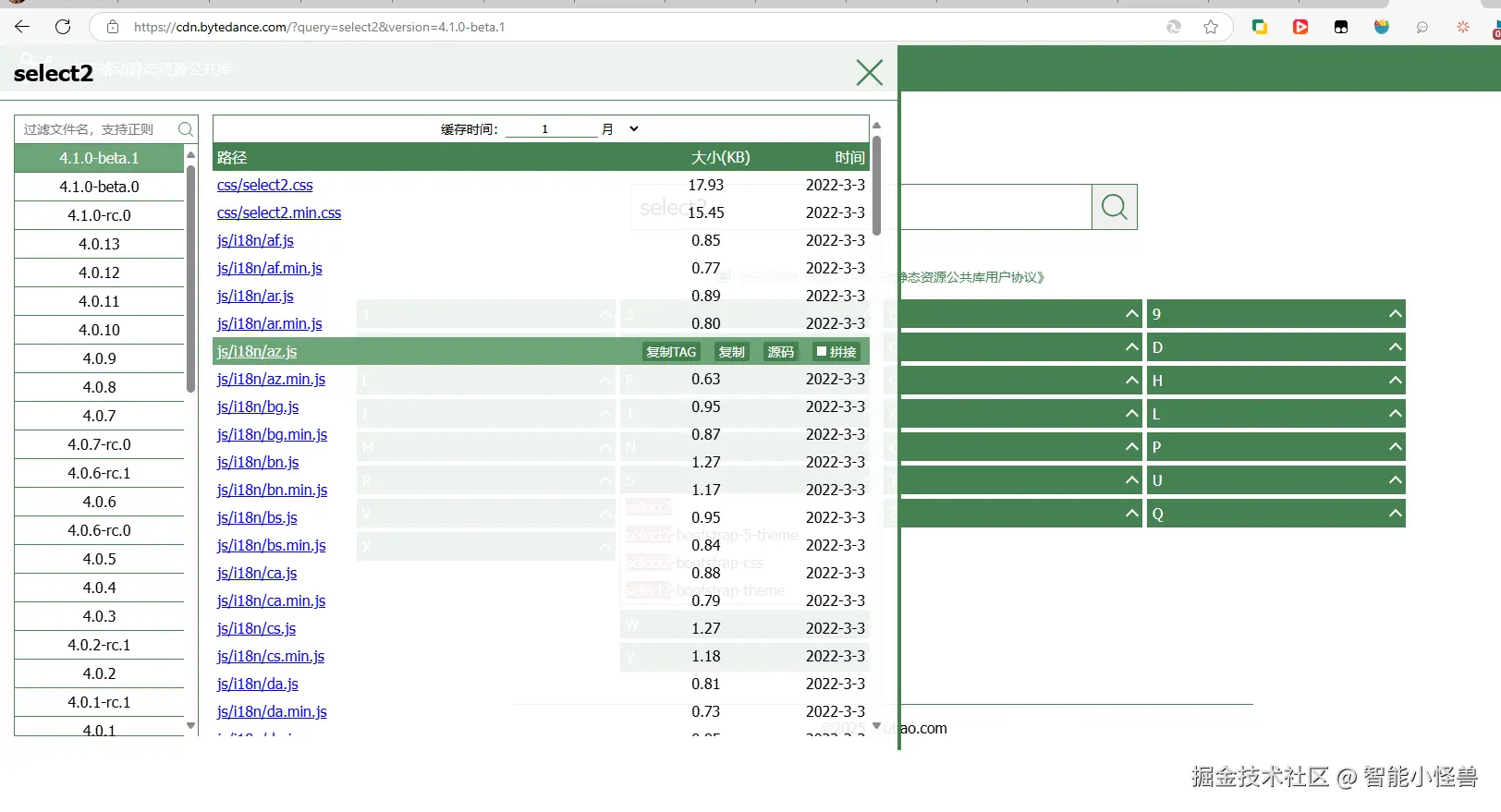Click the browser address bar URL

320,27
